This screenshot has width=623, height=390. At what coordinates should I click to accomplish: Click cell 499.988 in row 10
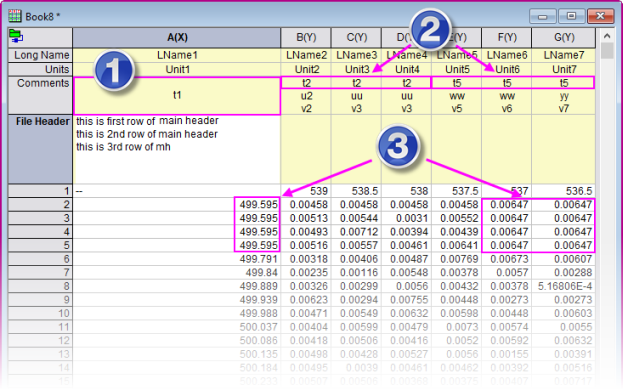click(177, 313)
